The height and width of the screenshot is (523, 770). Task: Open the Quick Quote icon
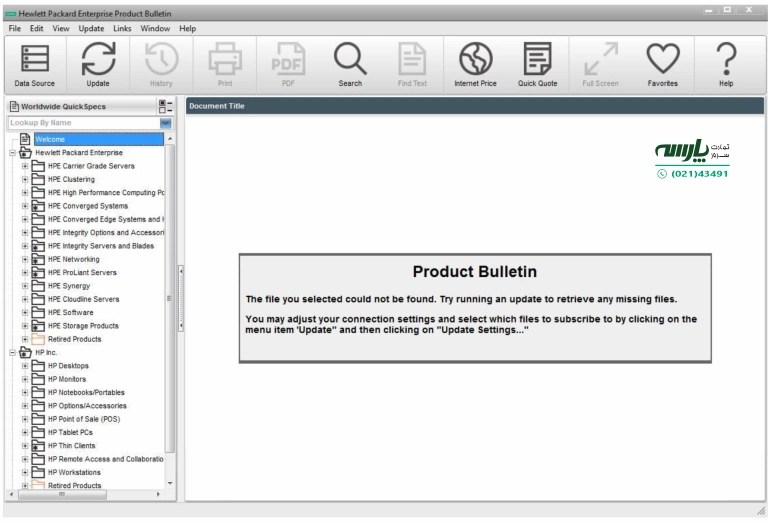[537, 59]
